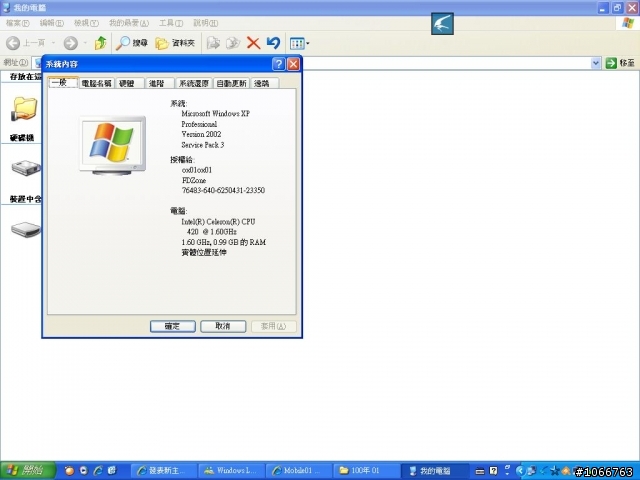Click the blue Undo arrow icon
The width and height of the screenshot is (640, 480).
click(x=273, y=43)
